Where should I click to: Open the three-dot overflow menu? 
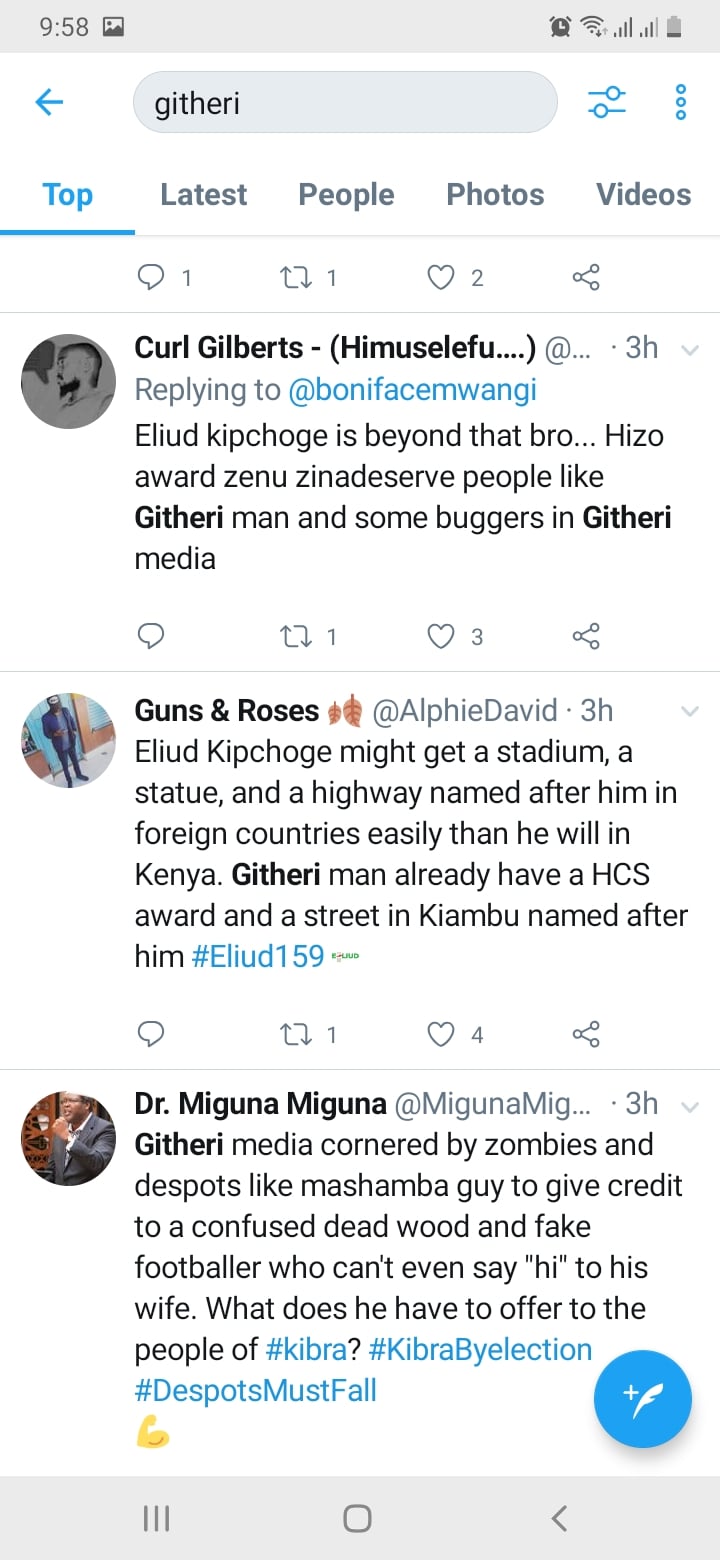(x=681, y=102)
